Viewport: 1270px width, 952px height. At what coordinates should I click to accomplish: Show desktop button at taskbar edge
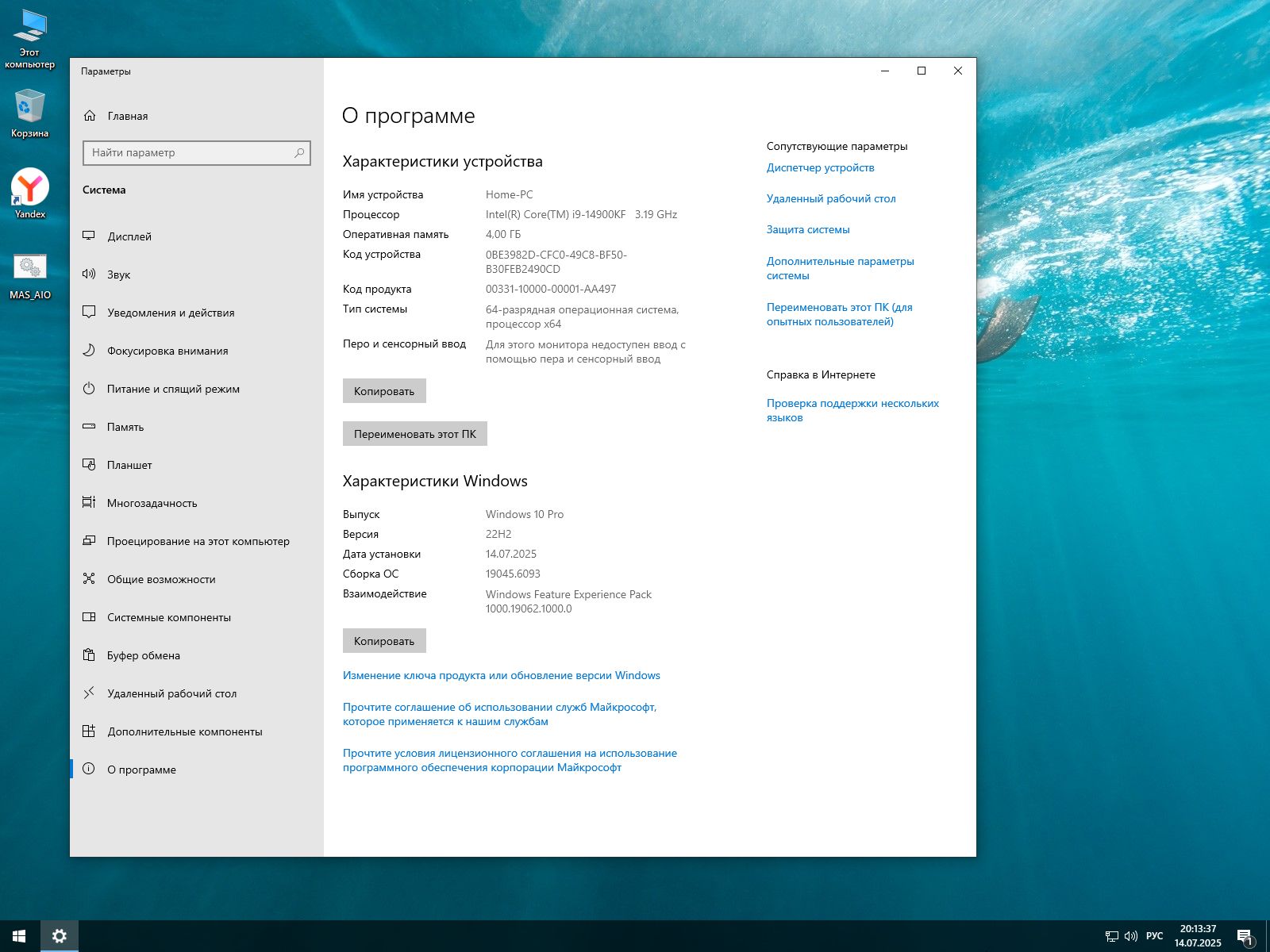(1268, 936)
